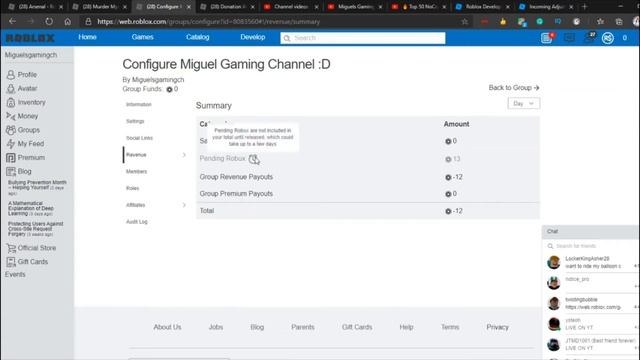This screenshot has width=640, height=360.
Task: Expand the Revenue submenu chevron
Action: pos(184,155)
